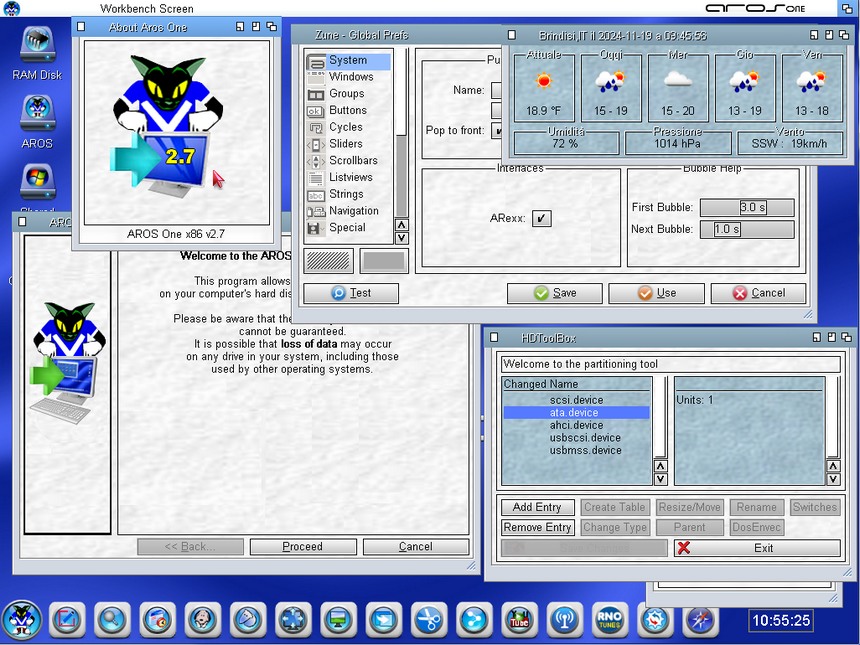
Task: Click Add Entry in HDToolBox
Action: point(537,507)
